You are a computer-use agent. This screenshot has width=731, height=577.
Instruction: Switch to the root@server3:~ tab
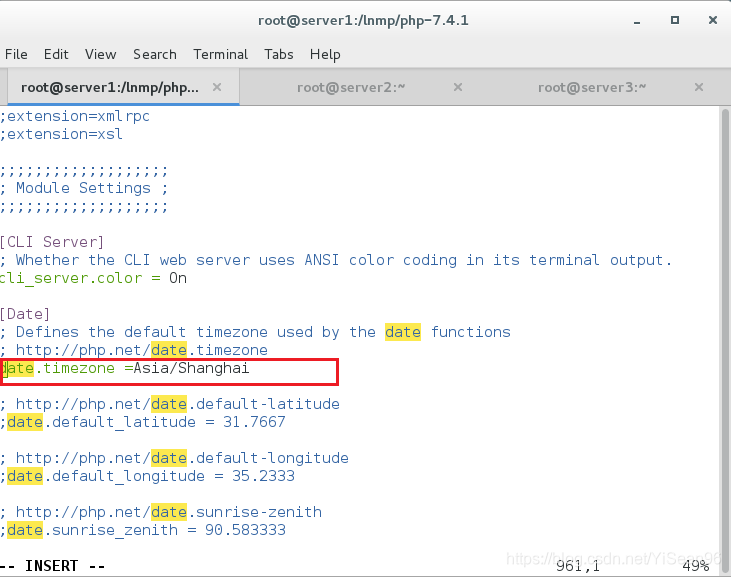click(x=592, y=87)
